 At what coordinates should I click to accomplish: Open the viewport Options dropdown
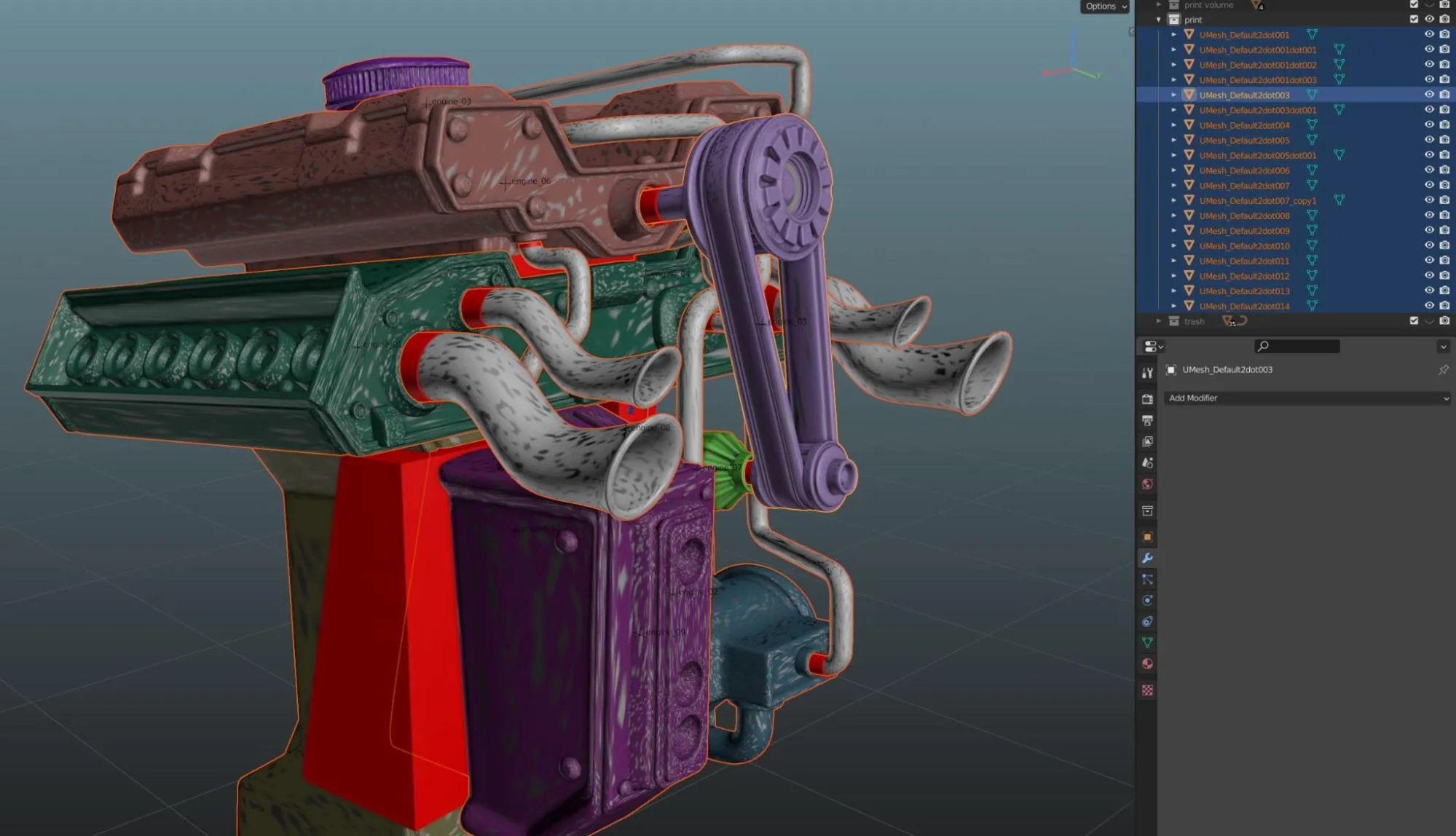point(1104,7)
